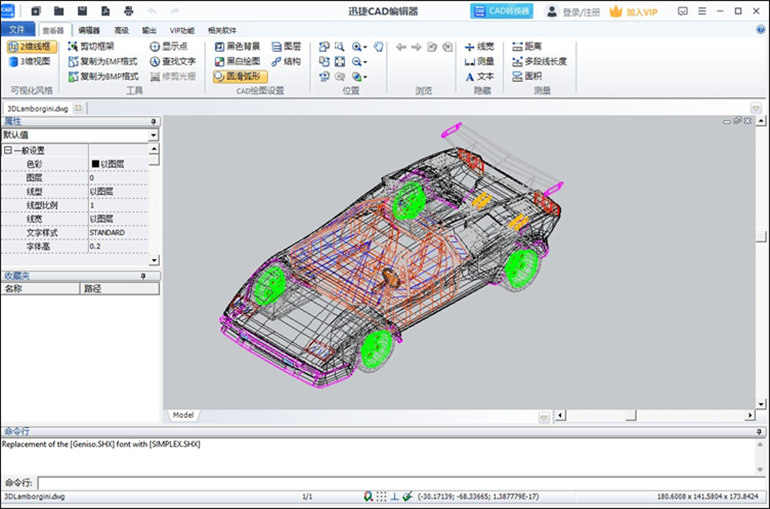770x509 pixels.
Task: Click the CAD转换器 converter button
Action: (501, 11)
